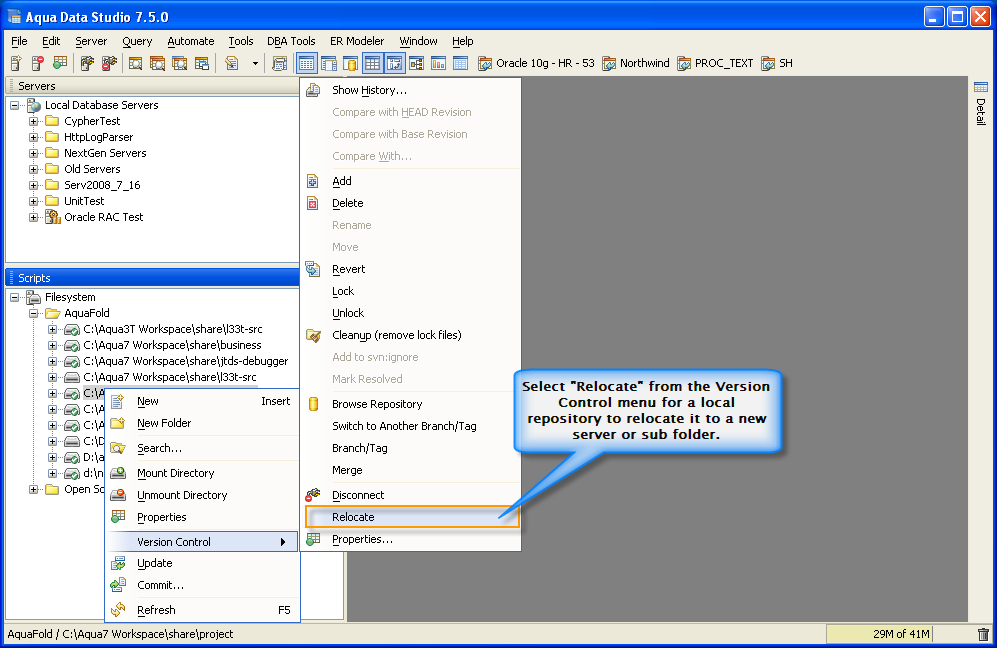Expand the C:\Aqua3T Workspace\share\l33t-src node
This screenshot has height=648, width=997.
(x=53, y=329)
